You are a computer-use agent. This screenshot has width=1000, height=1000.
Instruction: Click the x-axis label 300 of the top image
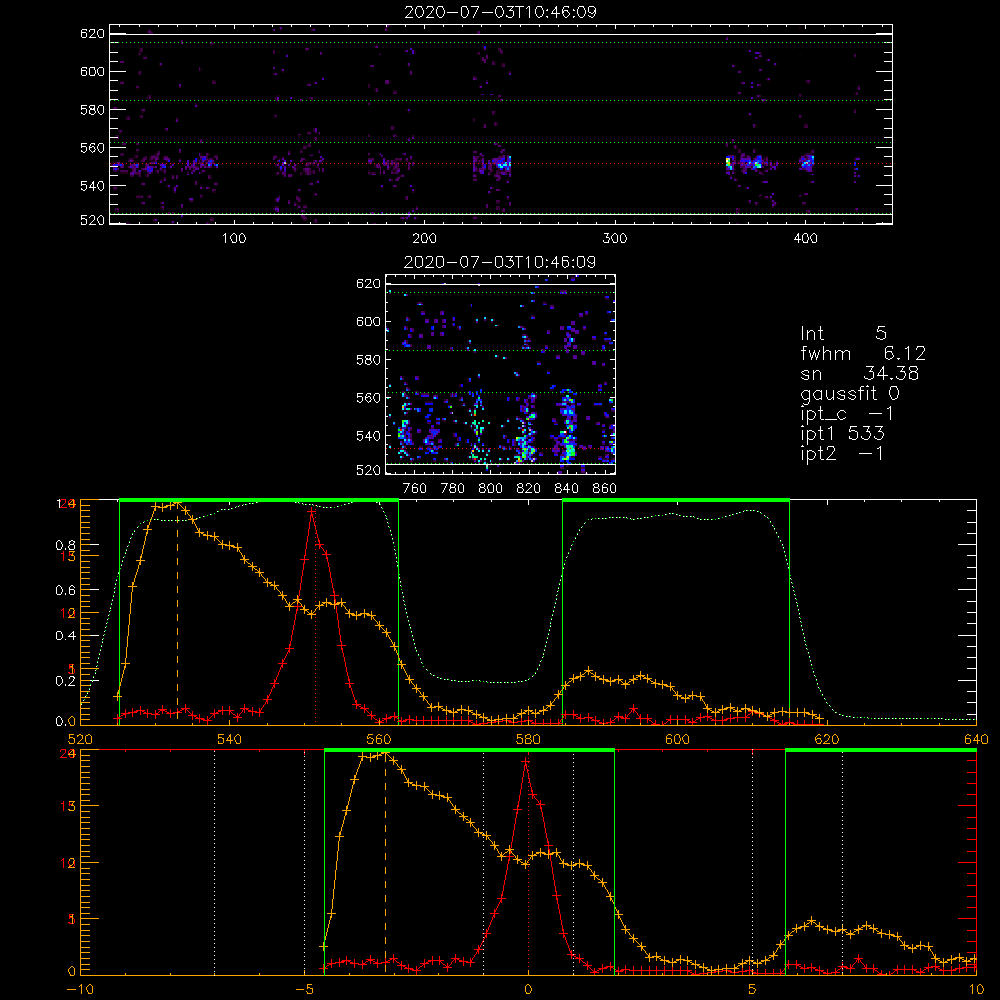[x=615, y=239]
